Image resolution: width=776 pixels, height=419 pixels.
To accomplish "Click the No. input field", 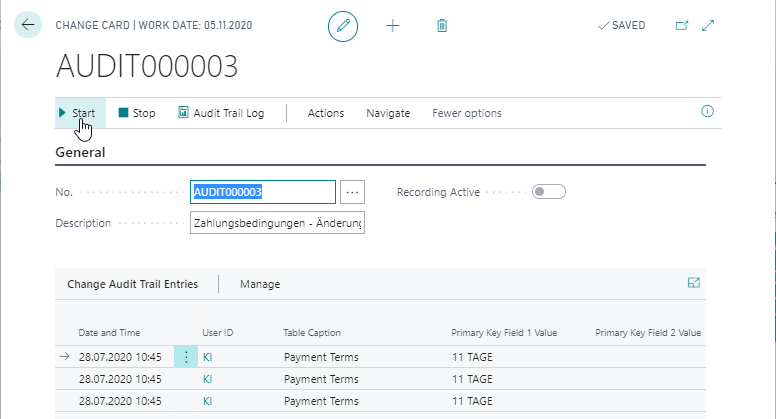I will [x=263, y=192].
